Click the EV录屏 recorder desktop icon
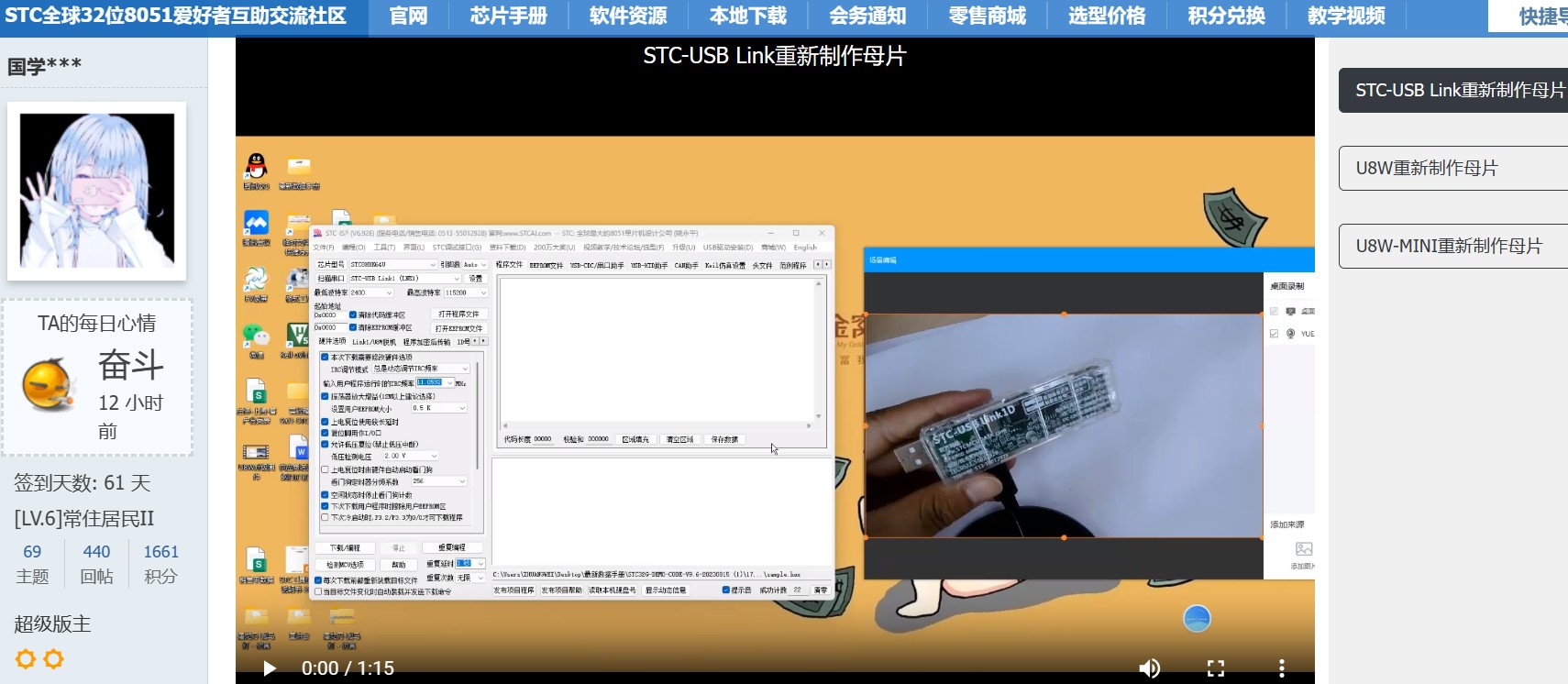This screenshot has height=684, width=1568. point(255,280)
